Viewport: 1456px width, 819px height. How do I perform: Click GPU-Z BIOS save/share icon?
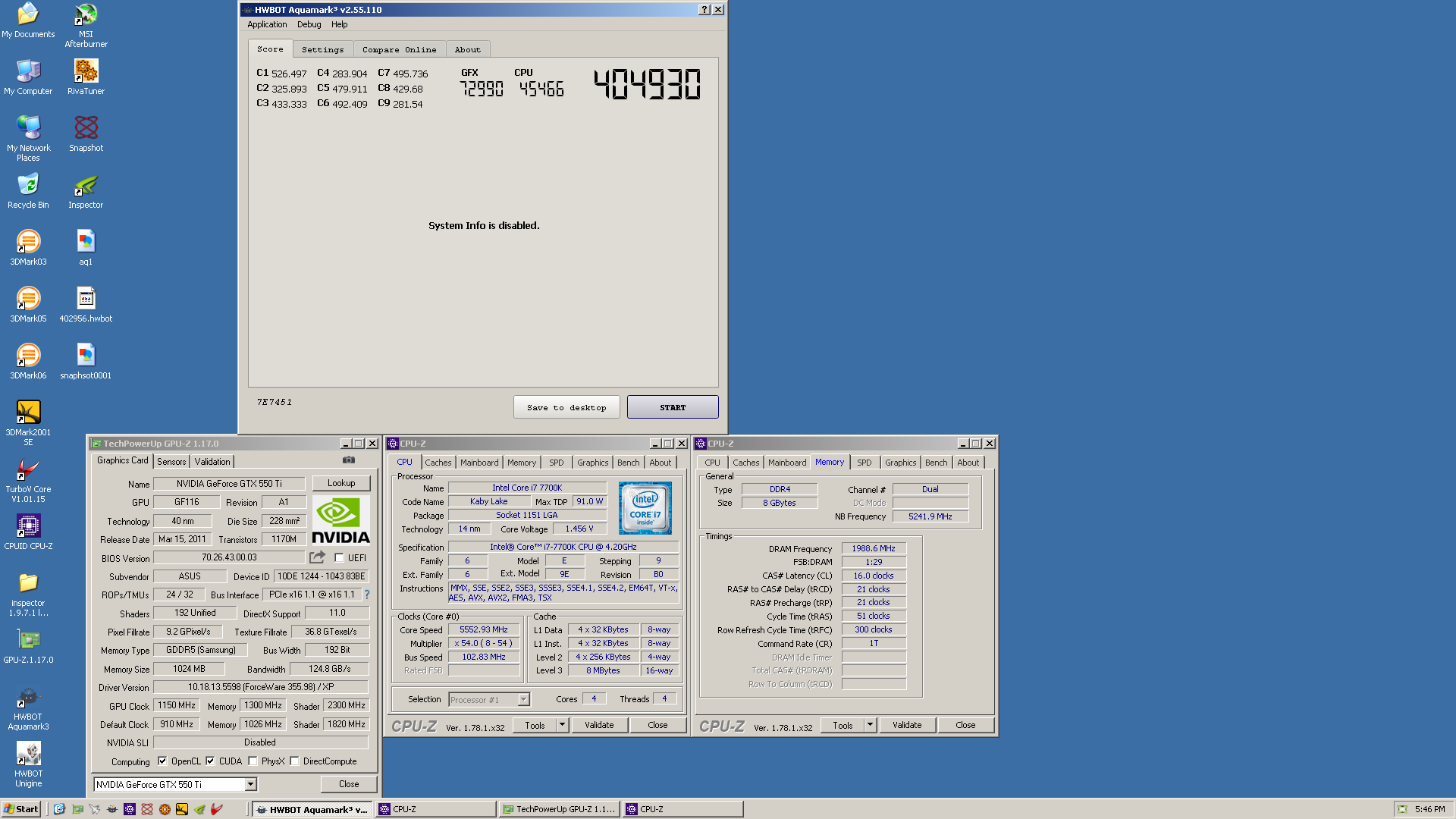coord(317,557)
